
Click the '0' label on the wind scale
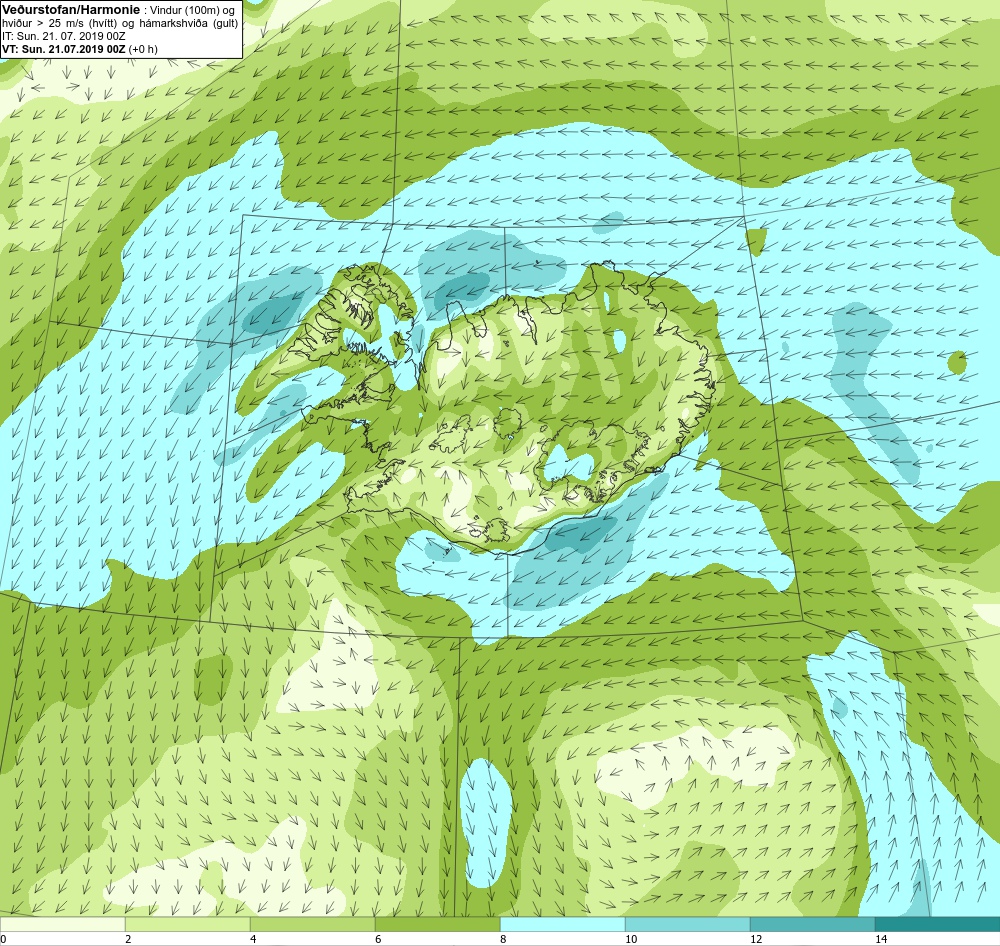[3, 939]
